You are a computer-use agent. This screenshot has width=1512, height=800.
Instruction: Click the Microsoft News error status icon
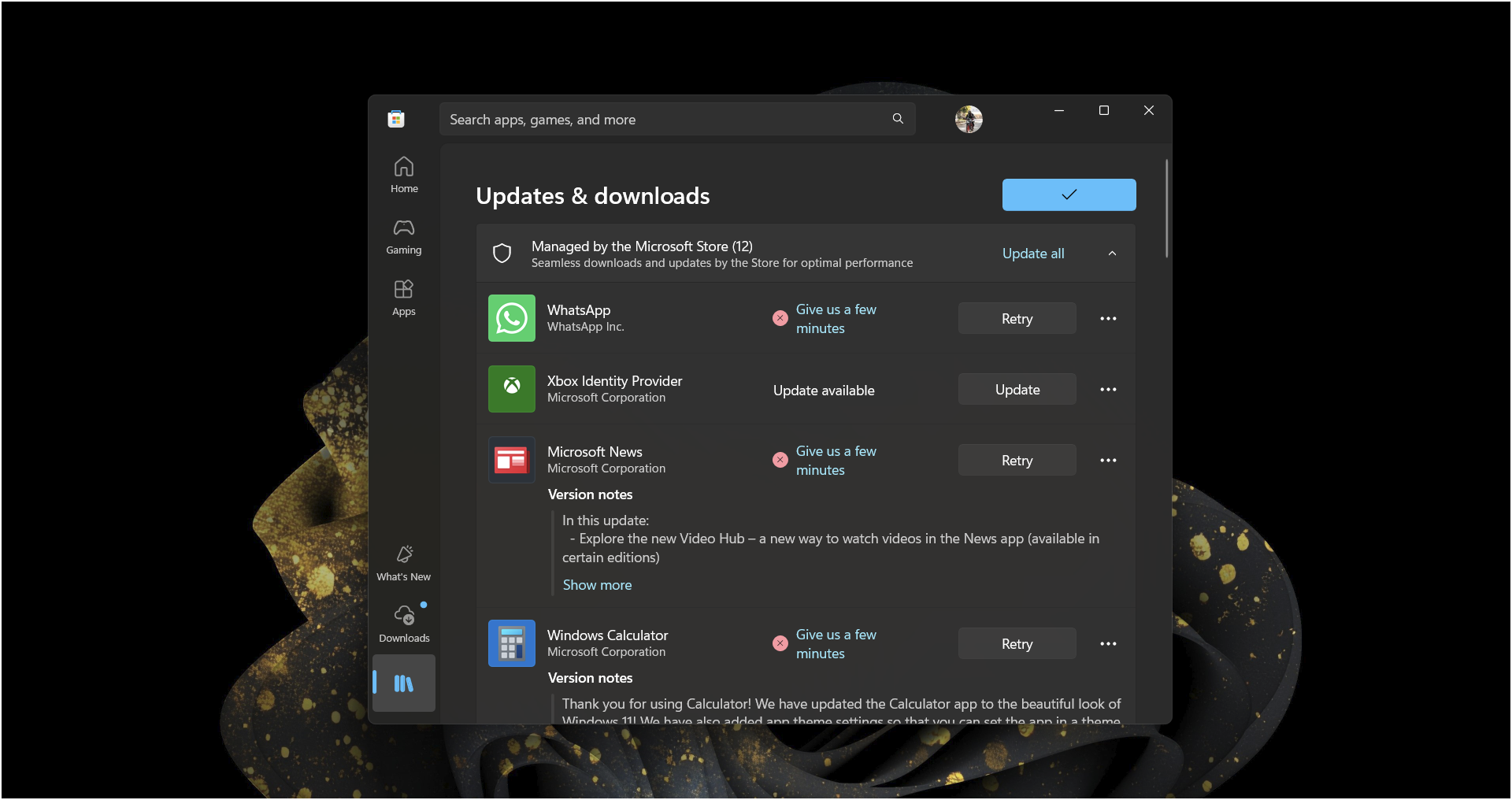click(x=780, y=460)
